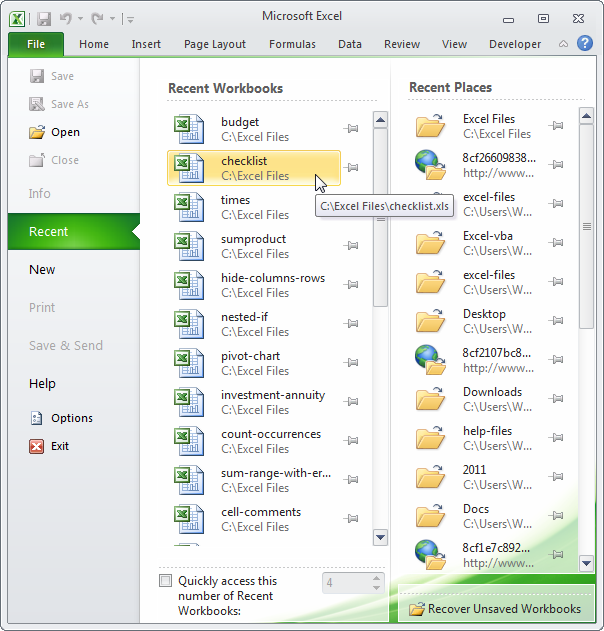Viewport: 604px width, 631px height.
Task: Click up arrow of Recent Workbooks scrollbar
Action: [x=380, y=120]
